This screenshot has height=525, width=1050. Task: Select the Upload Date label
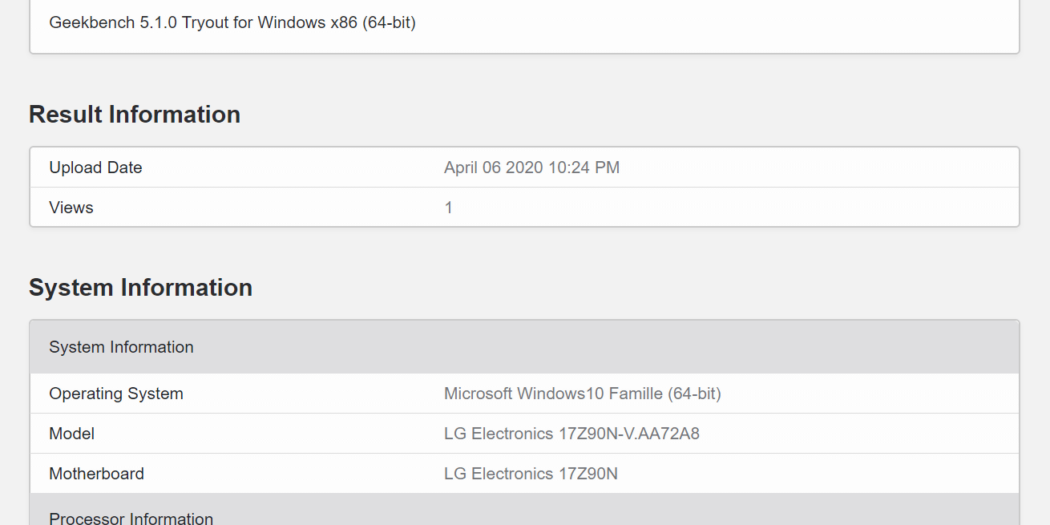coord(95,168)
